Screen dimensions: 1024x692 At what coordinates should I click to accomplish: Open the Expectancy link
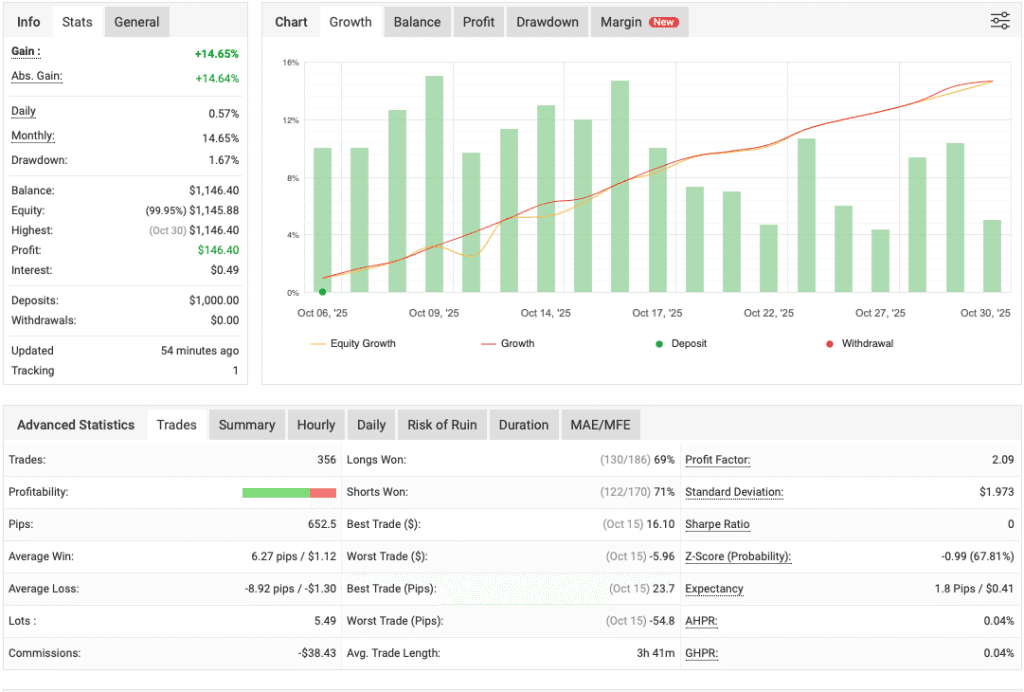(714, 589)
